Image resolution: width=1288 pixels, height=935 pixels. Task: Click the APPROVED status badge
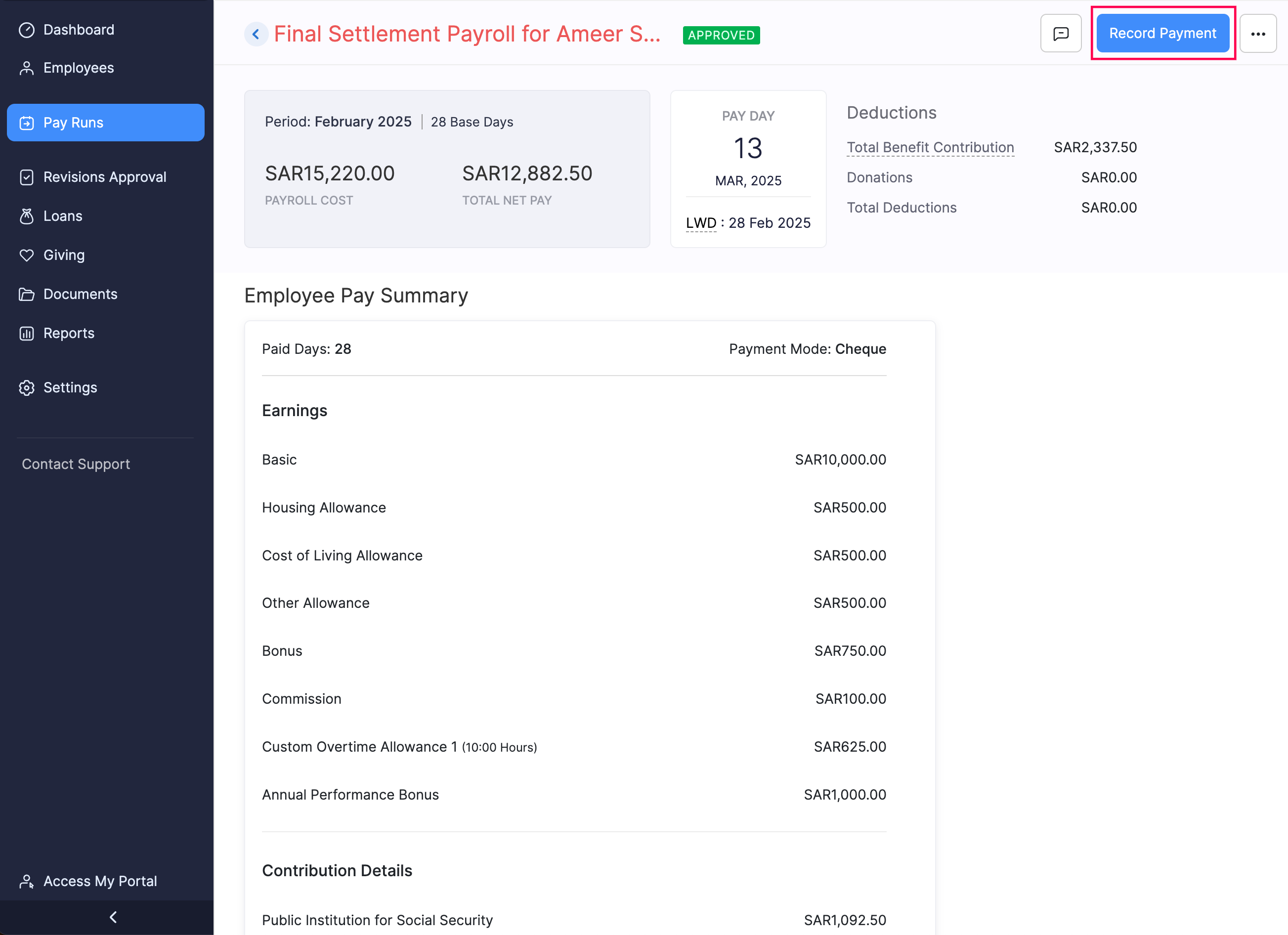coord(721,35)
